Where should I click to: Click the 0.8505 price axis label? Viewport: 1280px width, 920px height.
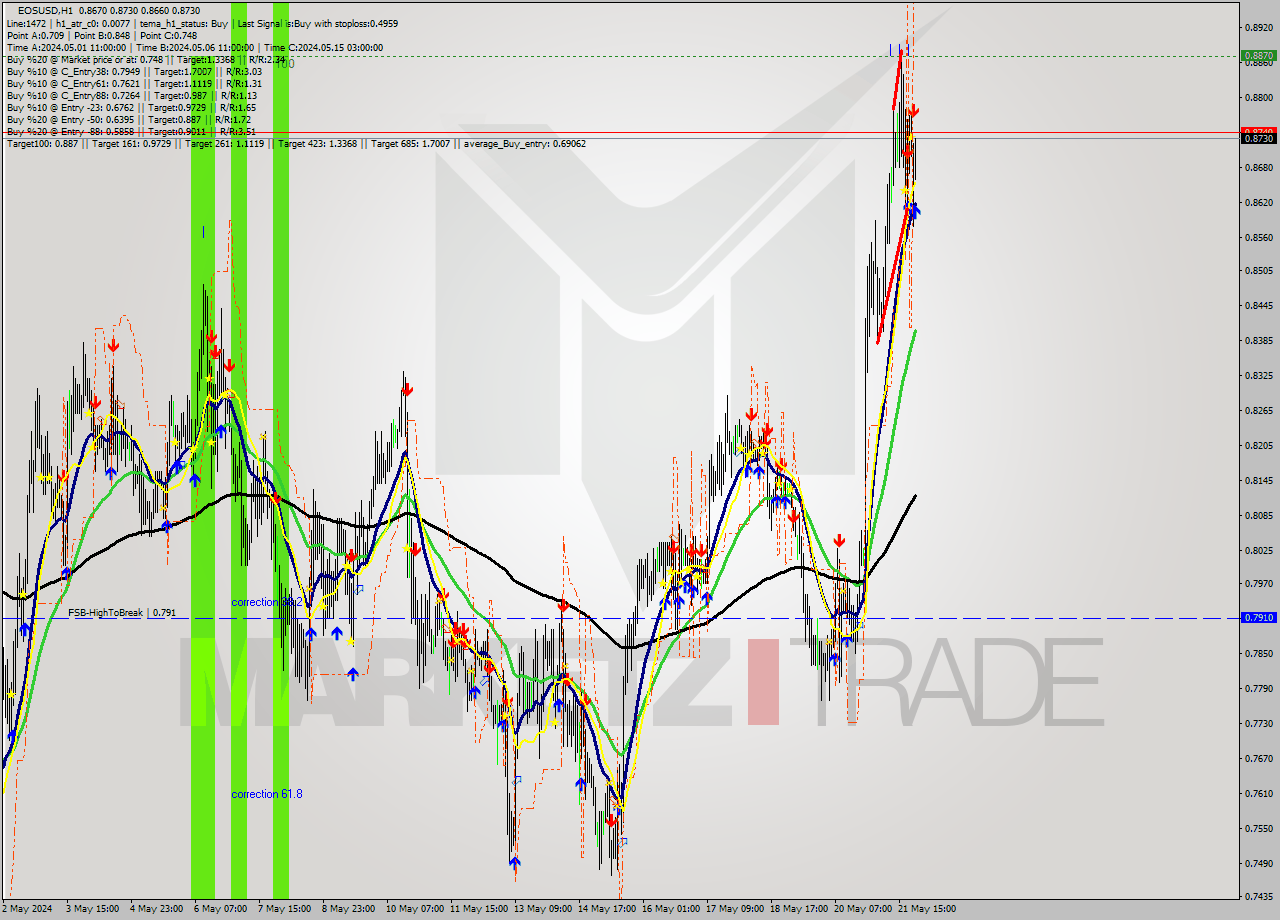(1258, 271)
